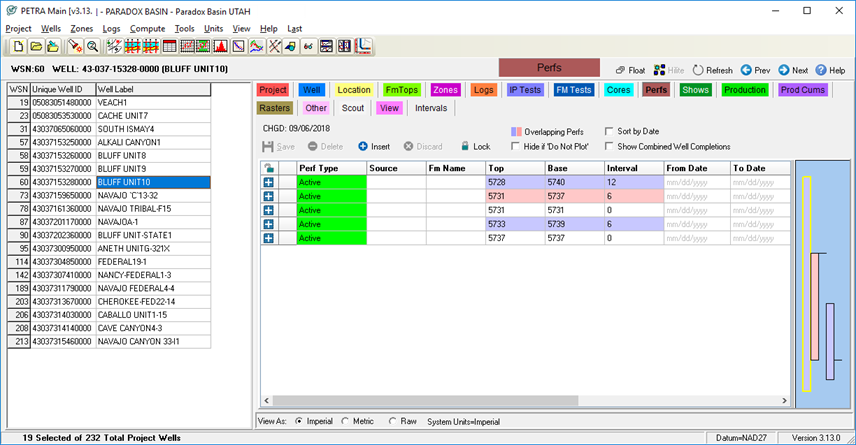Click the magnifier search wells icon
The width and height of the screenshot is (856, 445).
pos(93,47)
